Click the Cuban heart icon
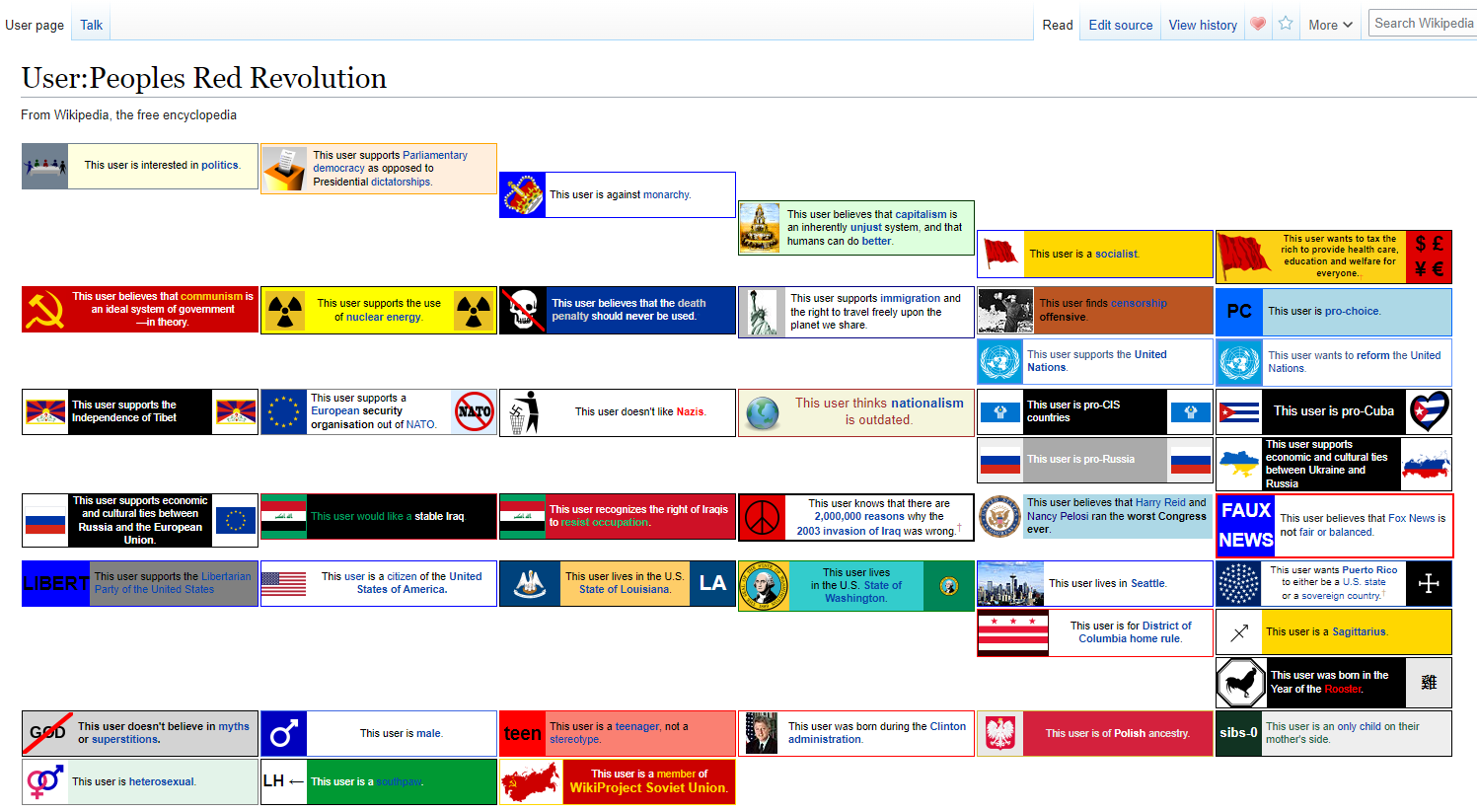The image size is (1477, 812). [1429, 411]
